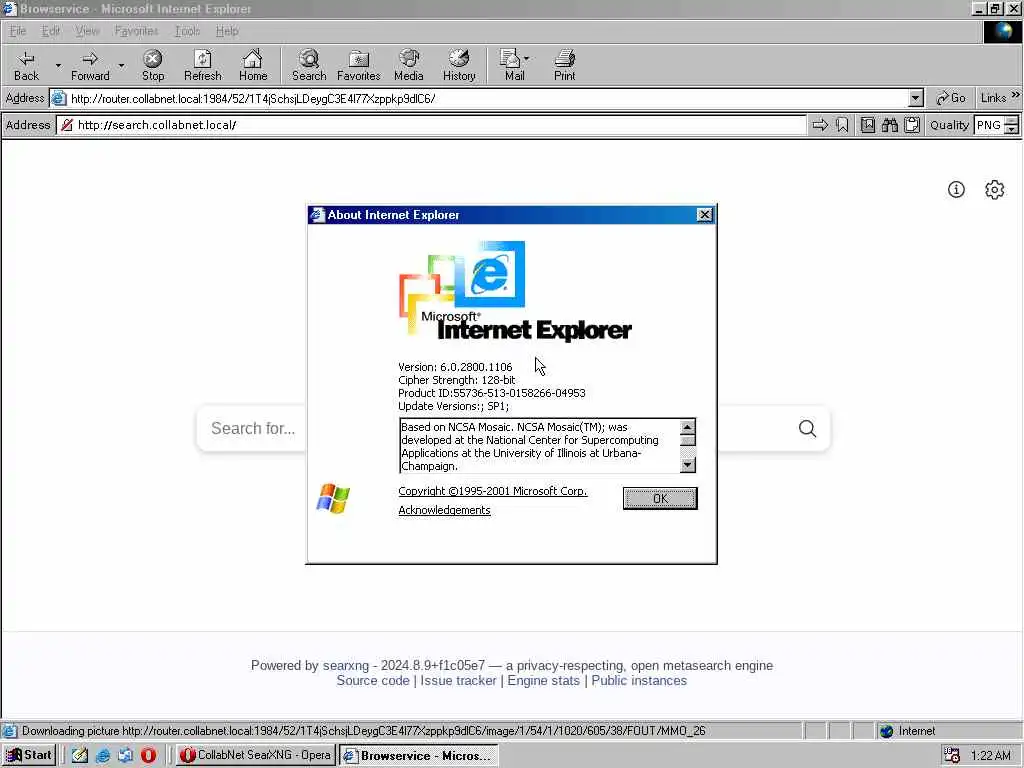Click the Back toolbar button

[26, 66]
